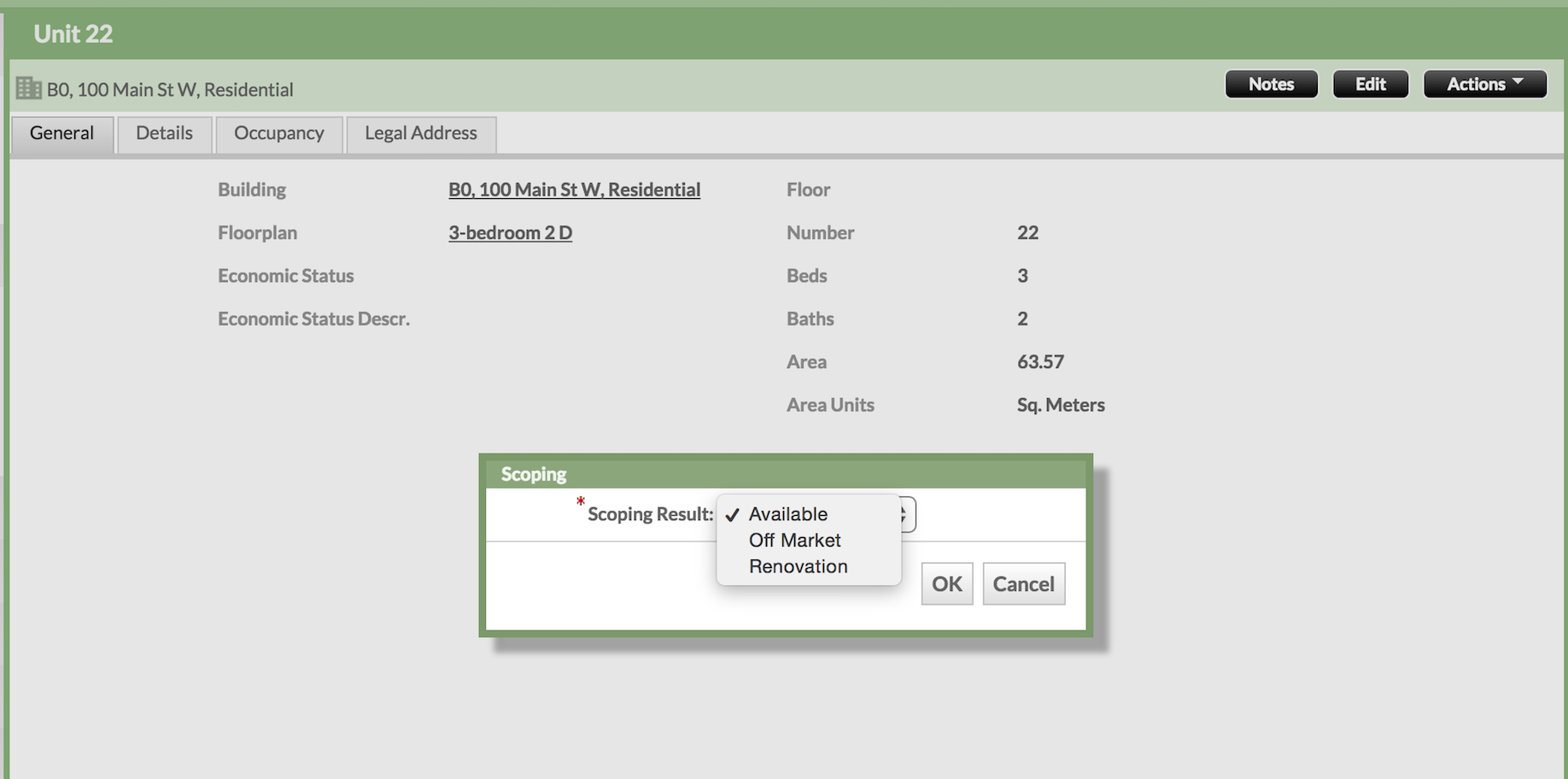
Task: Open the Occupancy tab
Action: tap(279, 133)
